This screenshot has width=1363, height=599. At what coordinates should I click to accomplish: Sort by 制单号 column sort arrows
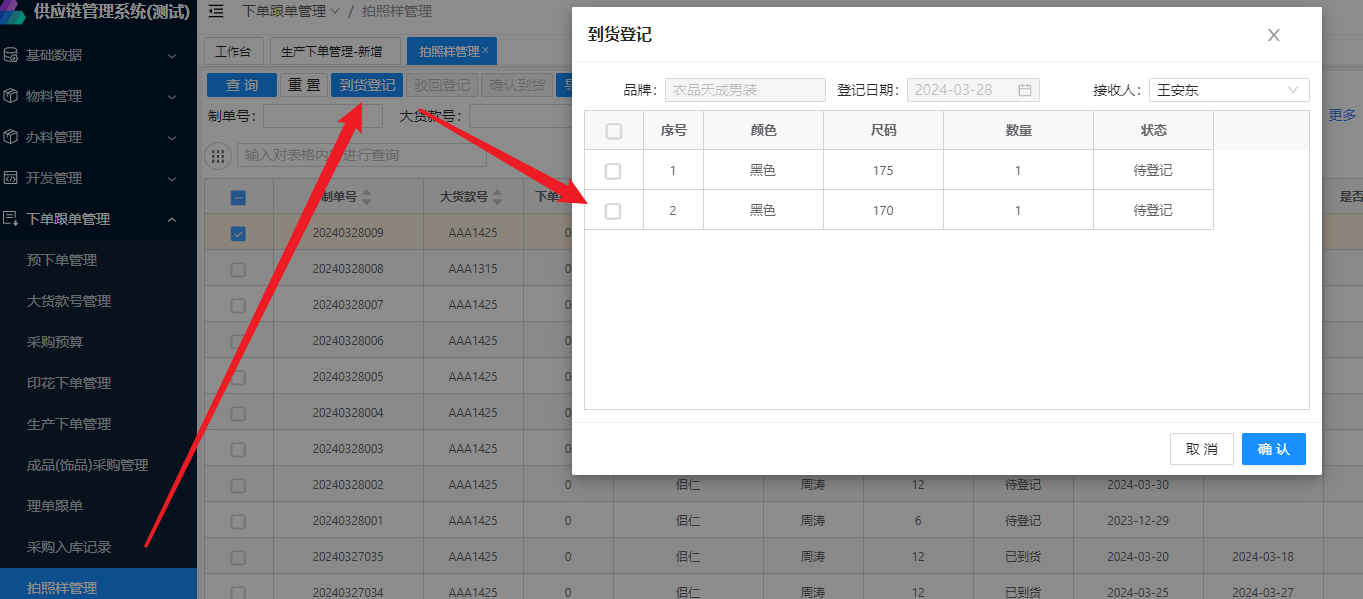366,197
